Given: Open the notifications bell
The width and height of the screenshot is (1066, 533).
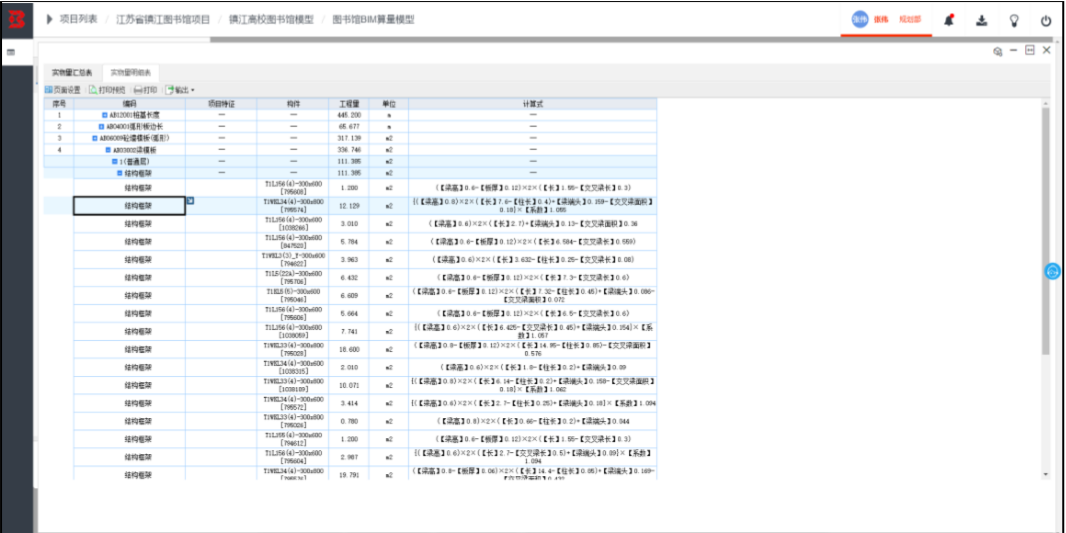Looking at the screenshot, I should pyautogui.click(x=948, y=20).
